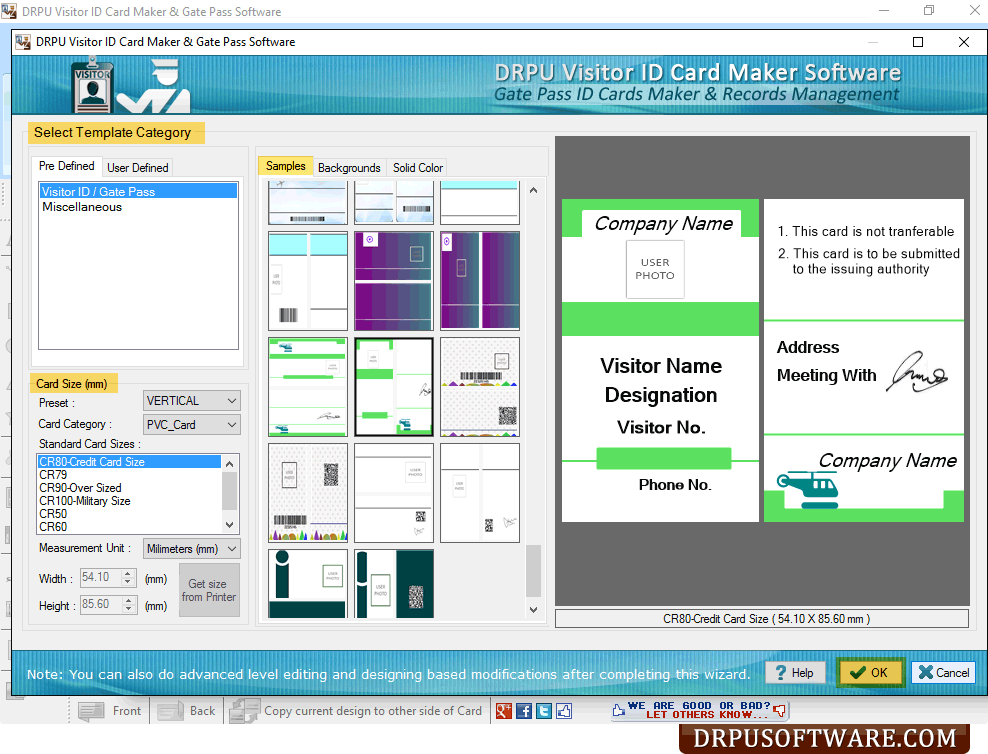Increase the Width value with the up arrow

(129, 573)
